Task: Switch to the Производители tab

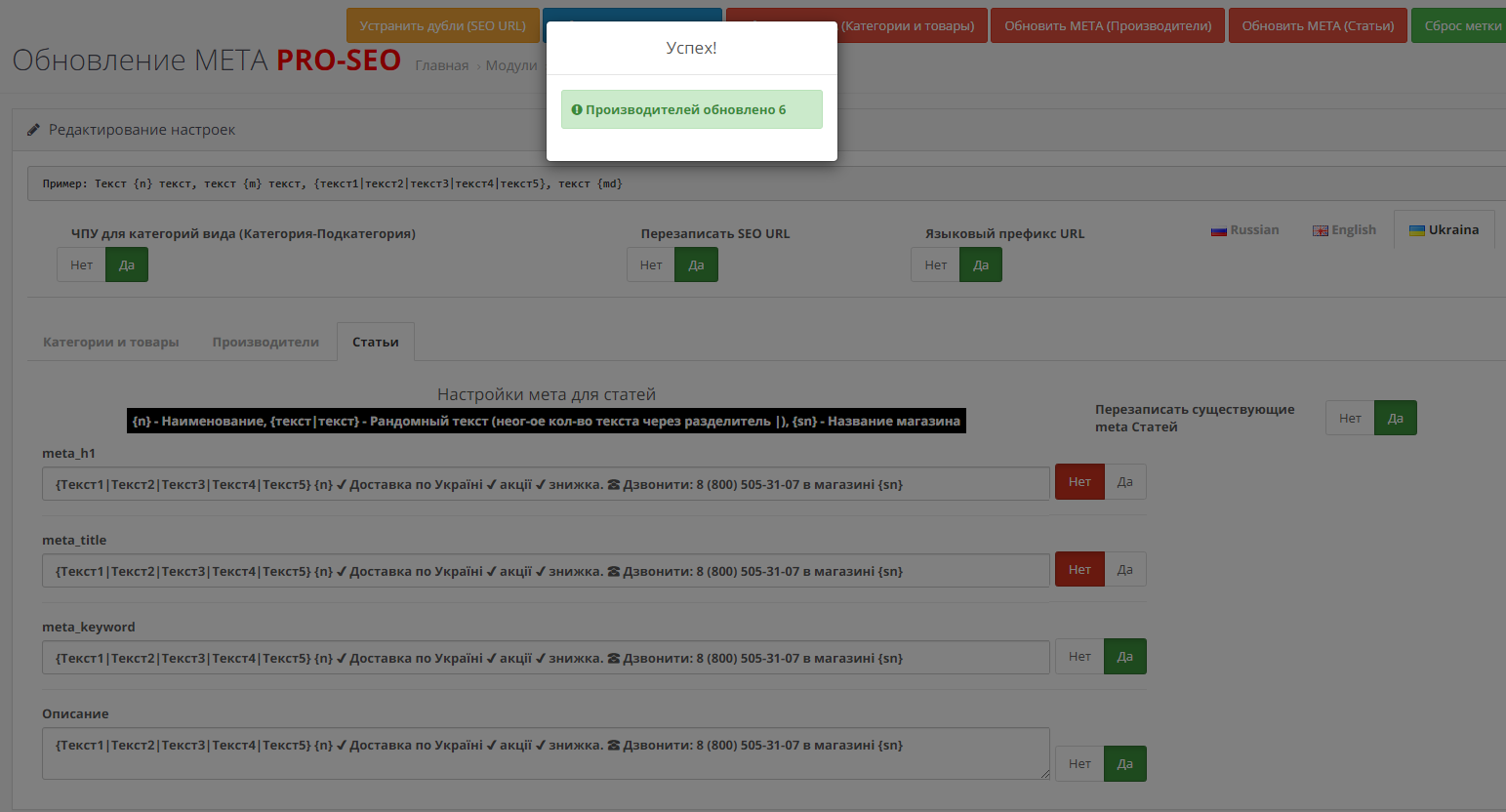Action: click(265, 343)
